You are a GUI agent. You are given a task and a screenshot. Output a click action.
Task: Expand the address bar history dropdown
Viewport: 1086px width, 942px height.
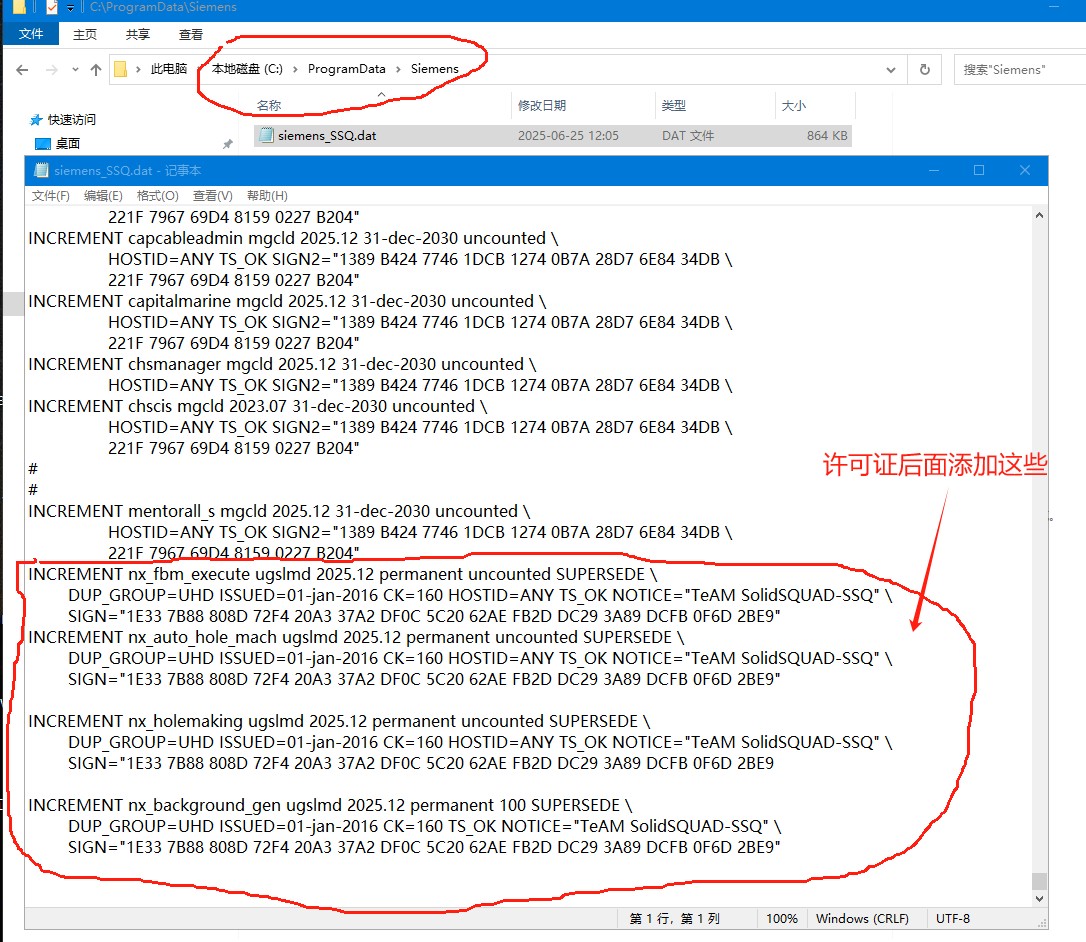891,69
